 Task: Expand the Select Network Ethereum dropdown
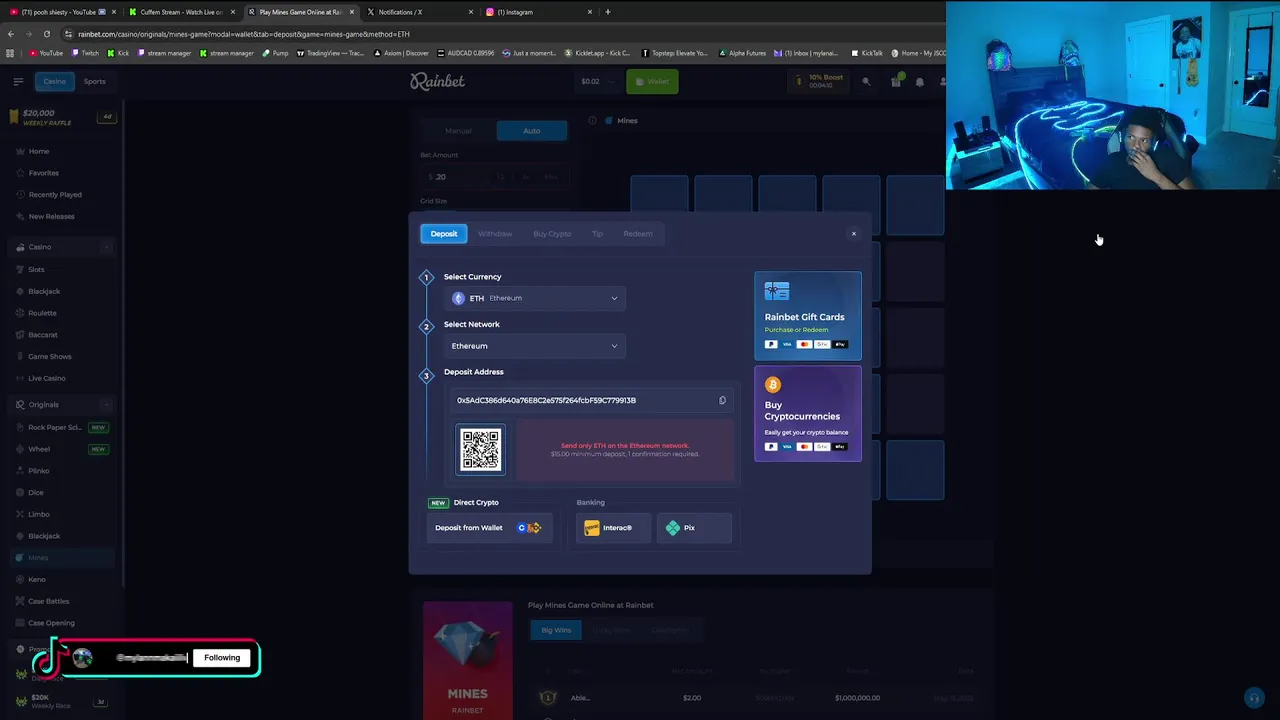tap(535, 346)
